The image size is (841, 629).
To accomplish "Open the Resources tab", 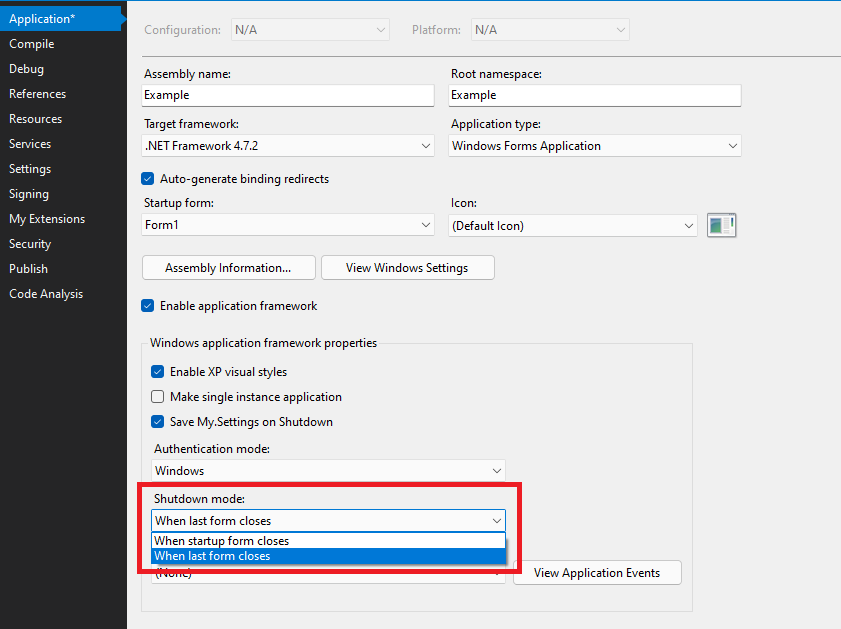I will [61, 119].
